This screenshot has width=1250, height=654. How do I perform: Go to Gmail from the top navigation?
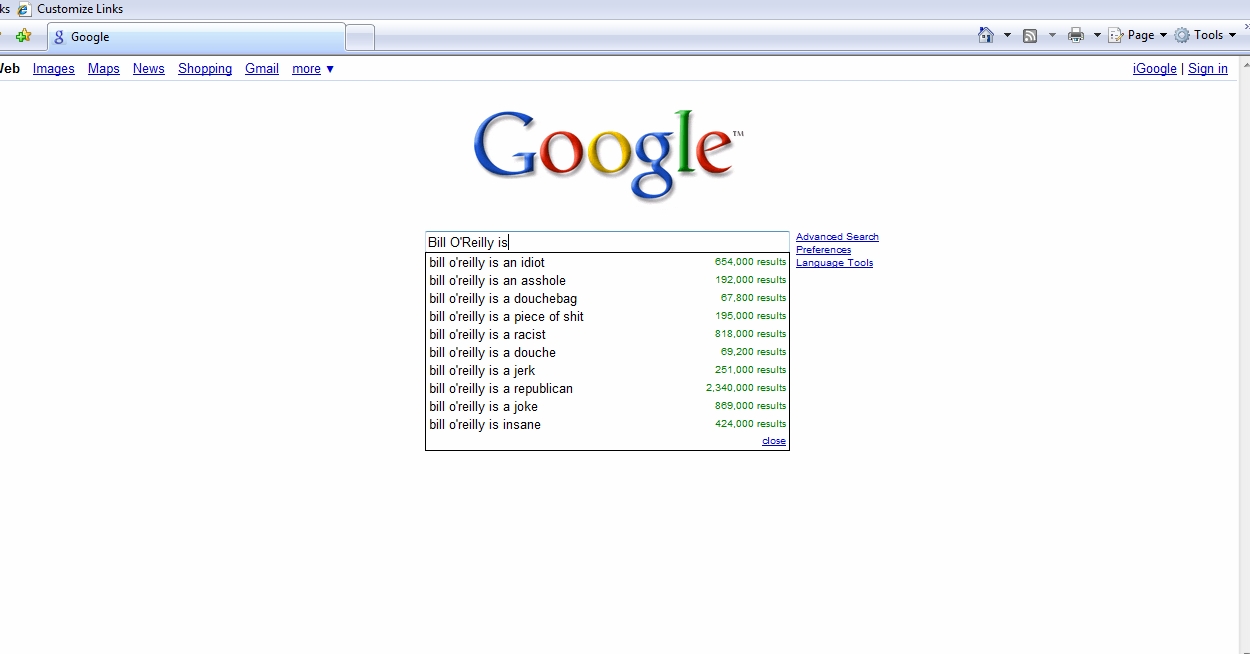click(262, 69)
